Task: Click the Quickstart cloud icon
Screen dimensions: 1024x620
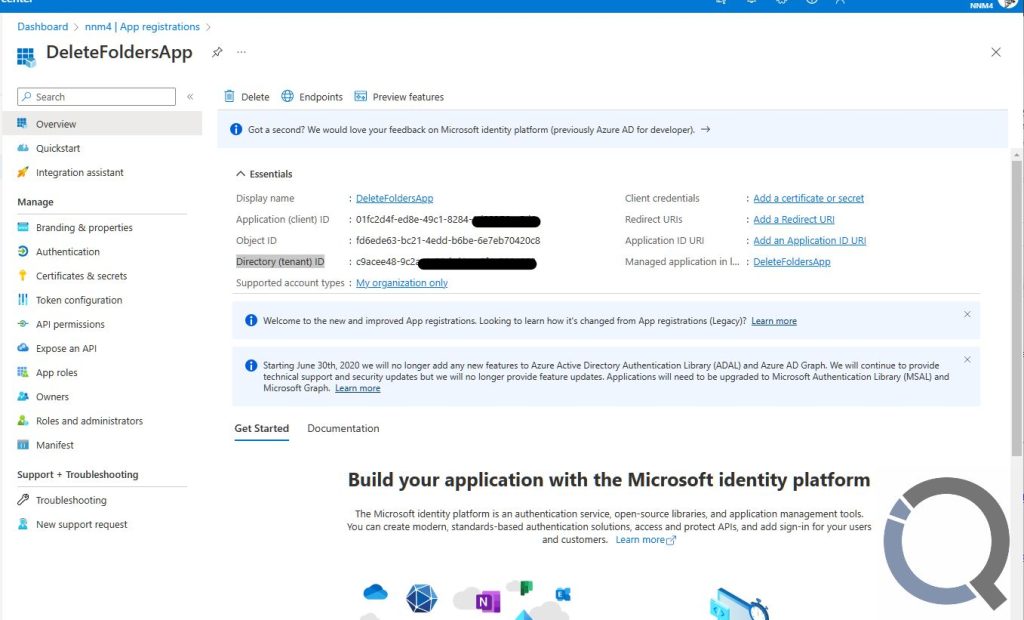Action: pos(23,148)
